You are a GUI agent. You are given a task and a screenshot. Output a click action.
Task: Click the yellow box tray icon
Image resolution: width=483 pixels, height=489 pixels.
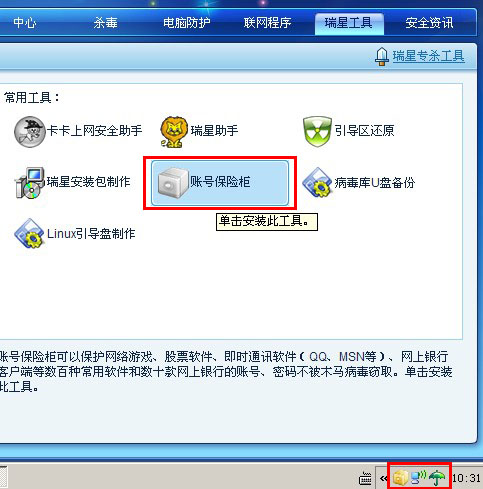pos(400,478)
